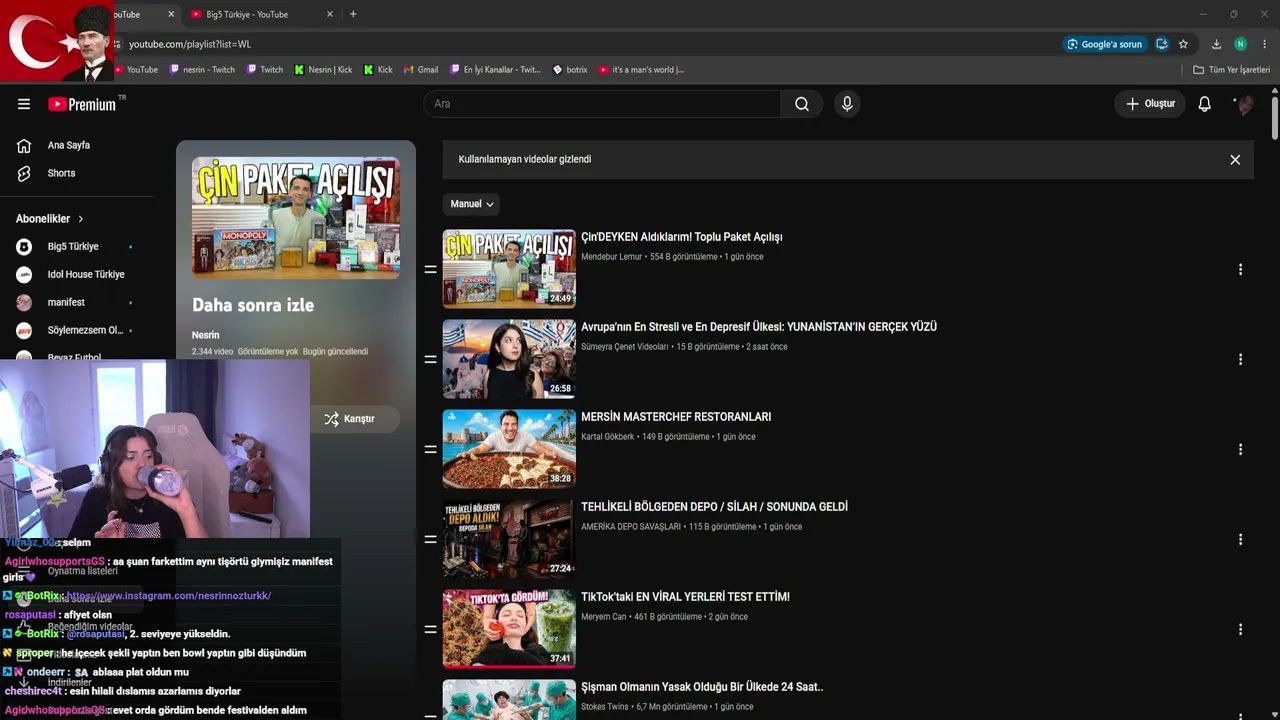The width and height of the screenshot is (1280, 720).
Task: Click the large Daha sonra izle playlist cover
Action: tap(296, 217)
